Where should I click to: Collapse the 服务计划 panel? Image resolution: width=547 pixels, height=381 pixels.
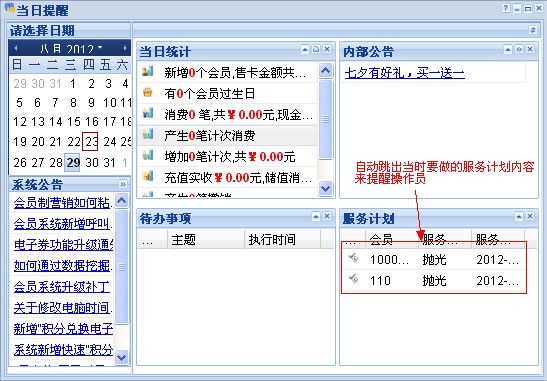[x=519, y=216]
